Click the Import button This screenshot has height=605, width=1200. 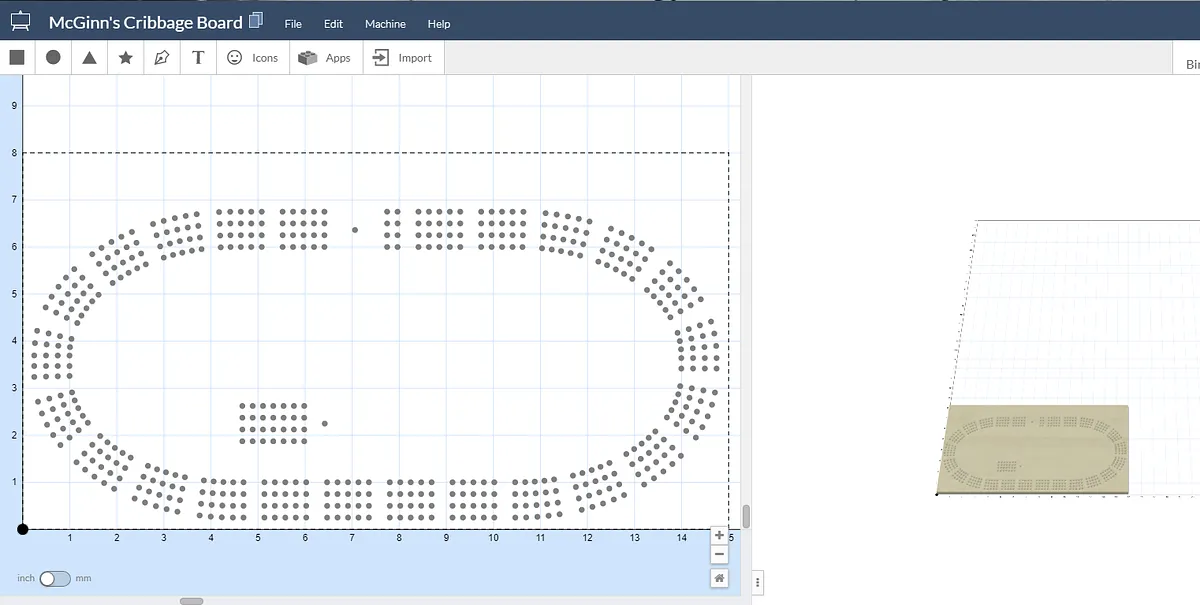pos(402,58)
